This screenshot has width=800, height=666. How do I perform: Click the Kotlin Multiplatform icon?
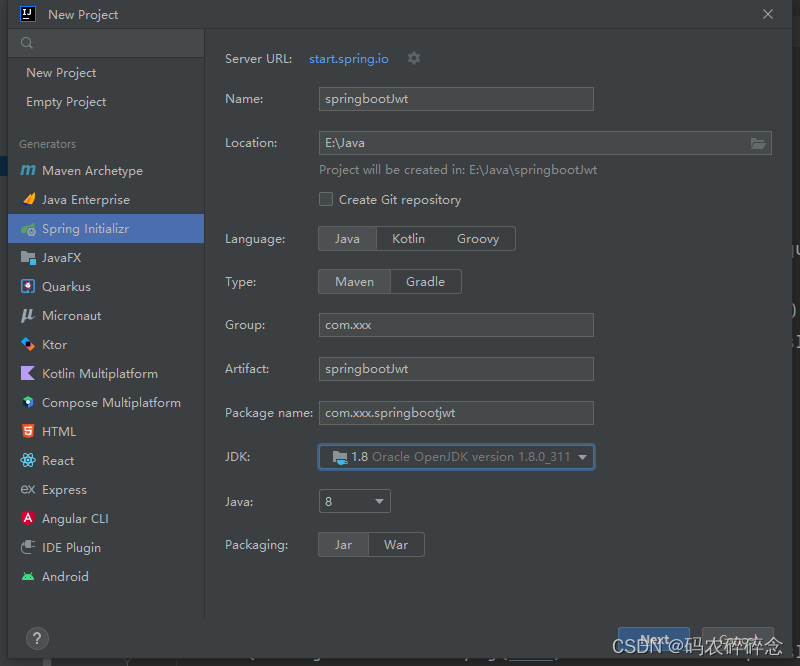[28, 373]
